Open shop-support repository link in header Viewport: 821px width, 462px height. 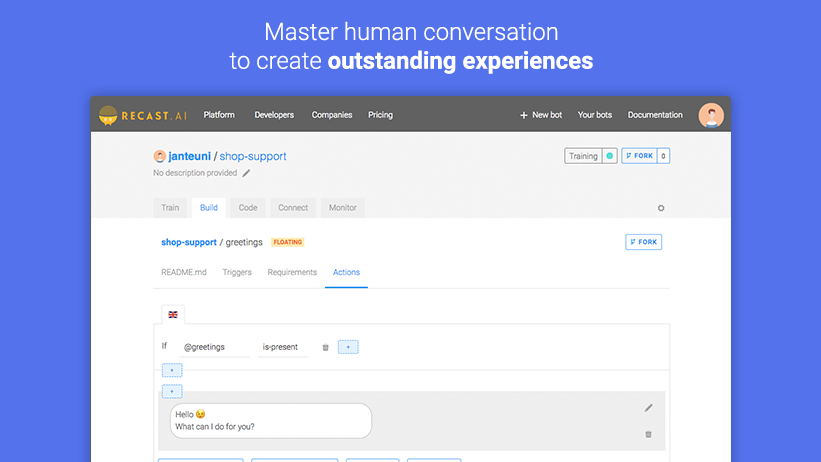pyautogui.click(x=253, y=156)
